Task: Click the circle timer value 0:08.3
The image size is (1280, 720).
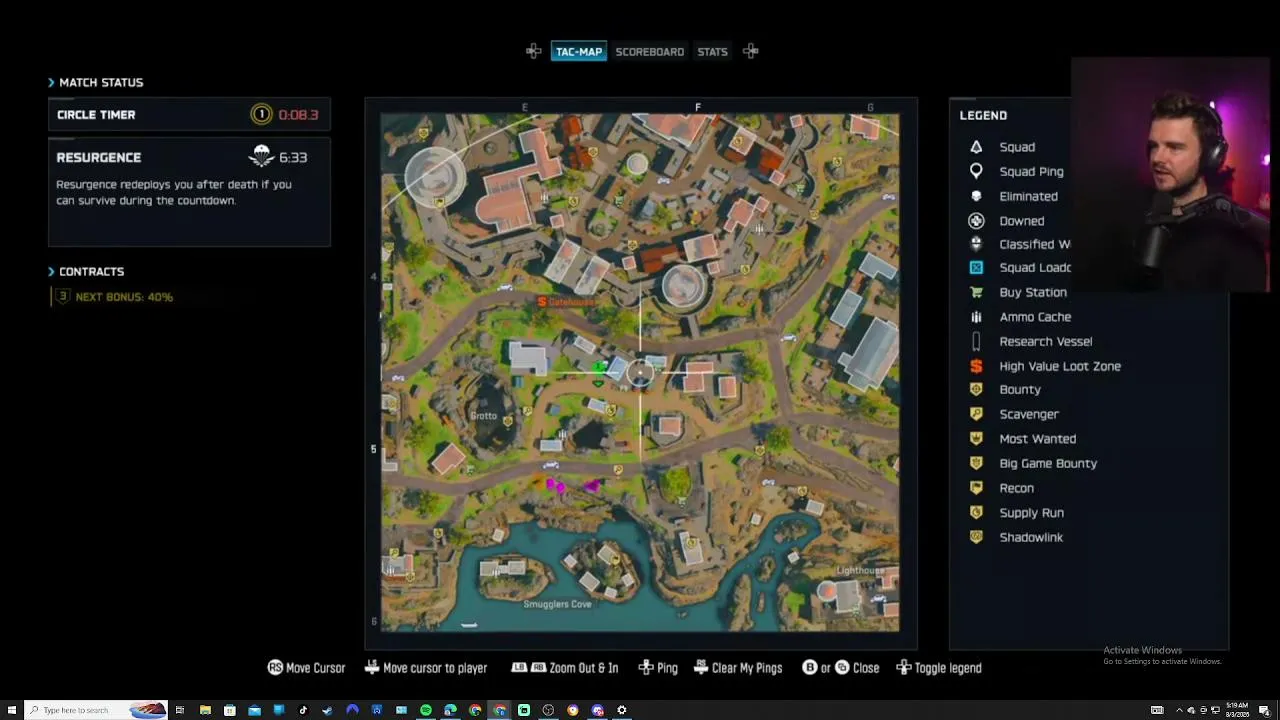Action: pyautogui.click(x=298, y=114)
